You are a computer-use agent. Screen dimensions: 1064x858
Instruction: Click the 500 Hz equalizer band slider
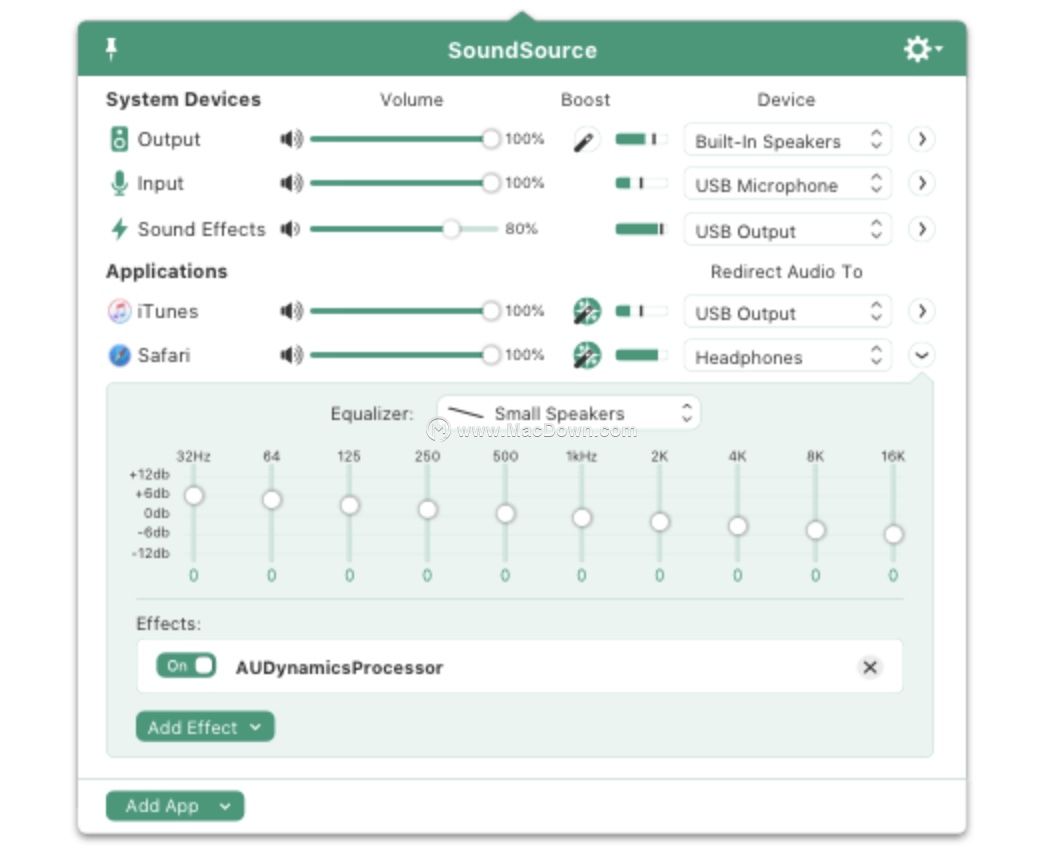(505, 513)
